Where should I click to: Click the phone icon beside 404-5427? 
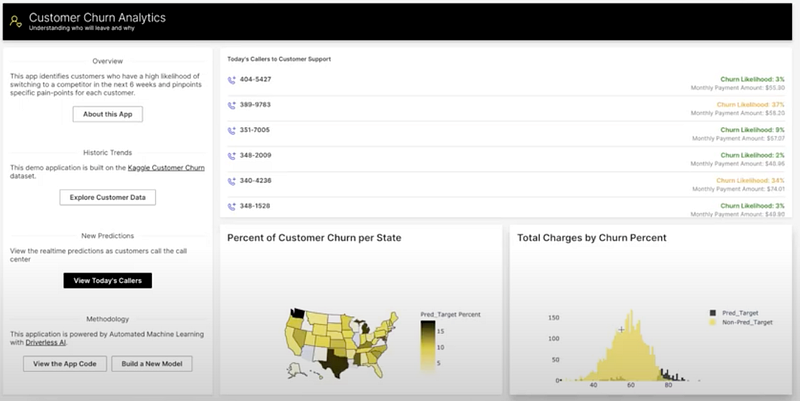tap(232, 79)
